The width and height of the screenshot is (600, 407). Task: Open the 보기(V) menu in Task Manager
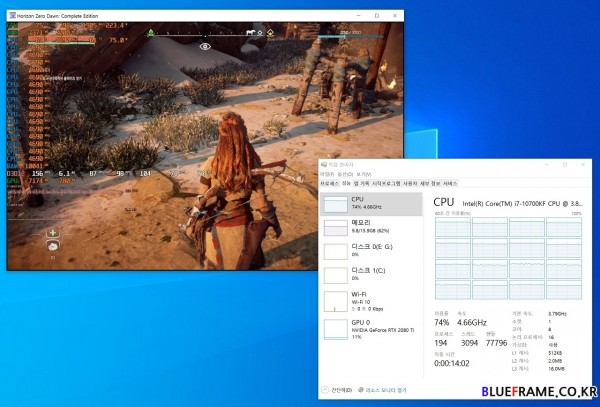point(363,174)
